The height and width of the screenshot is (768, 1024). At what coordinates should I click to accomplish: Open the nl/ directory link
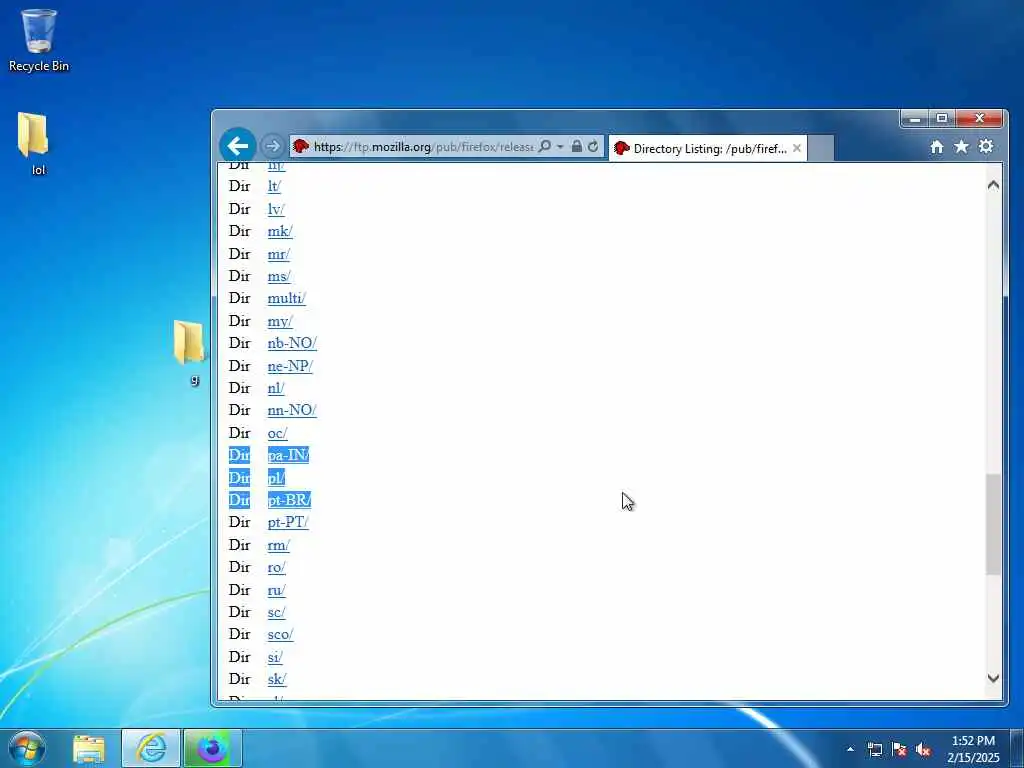point(276,388)
